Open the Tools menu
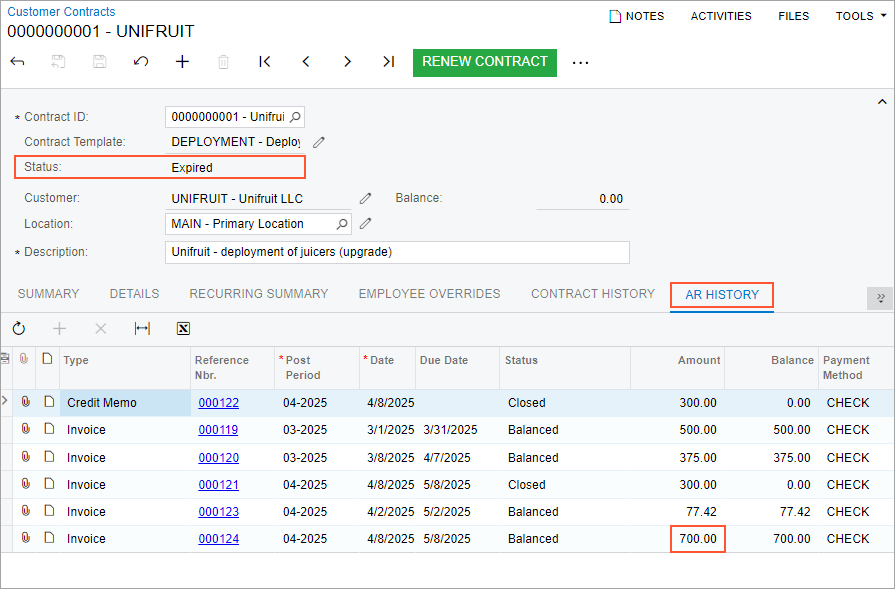The image size is (895, 589). coord(861,16)
